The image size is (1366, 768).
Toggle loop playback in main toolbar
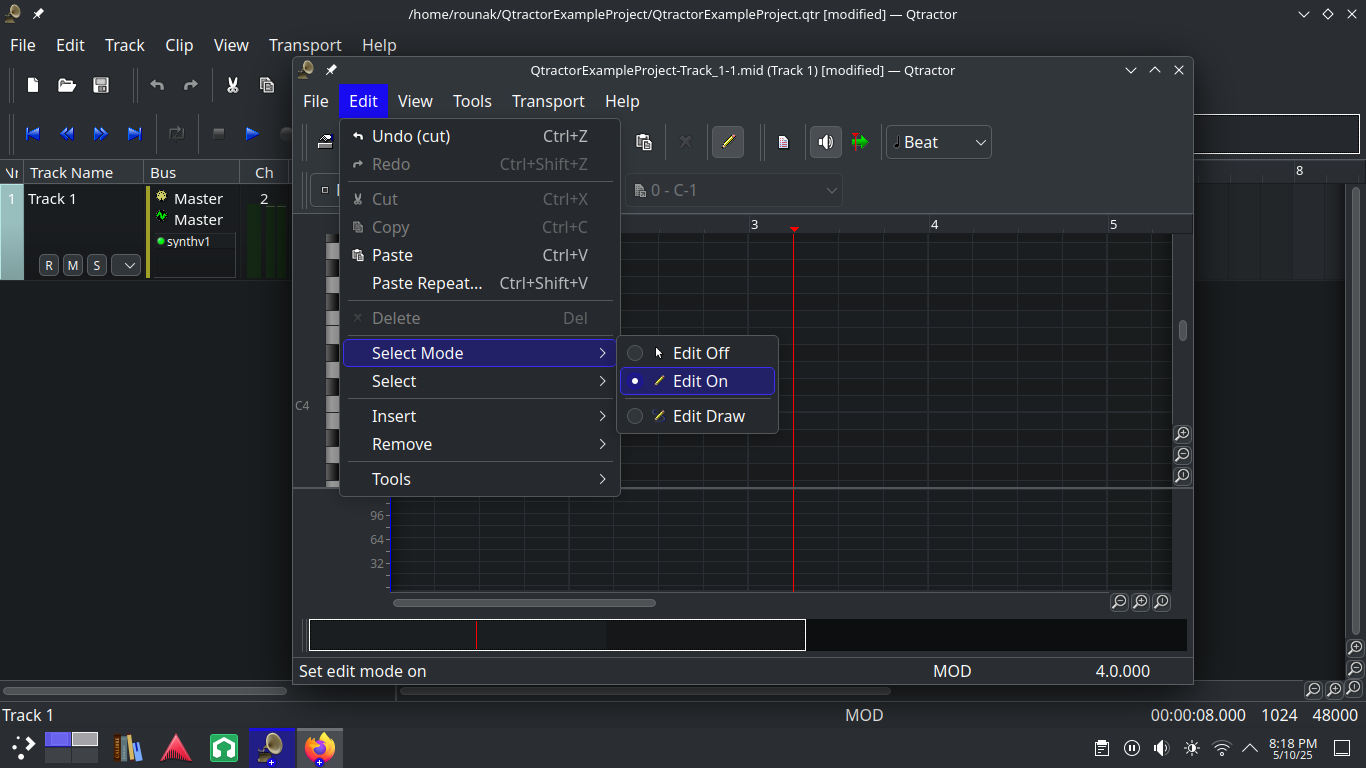tap(177, 133)
